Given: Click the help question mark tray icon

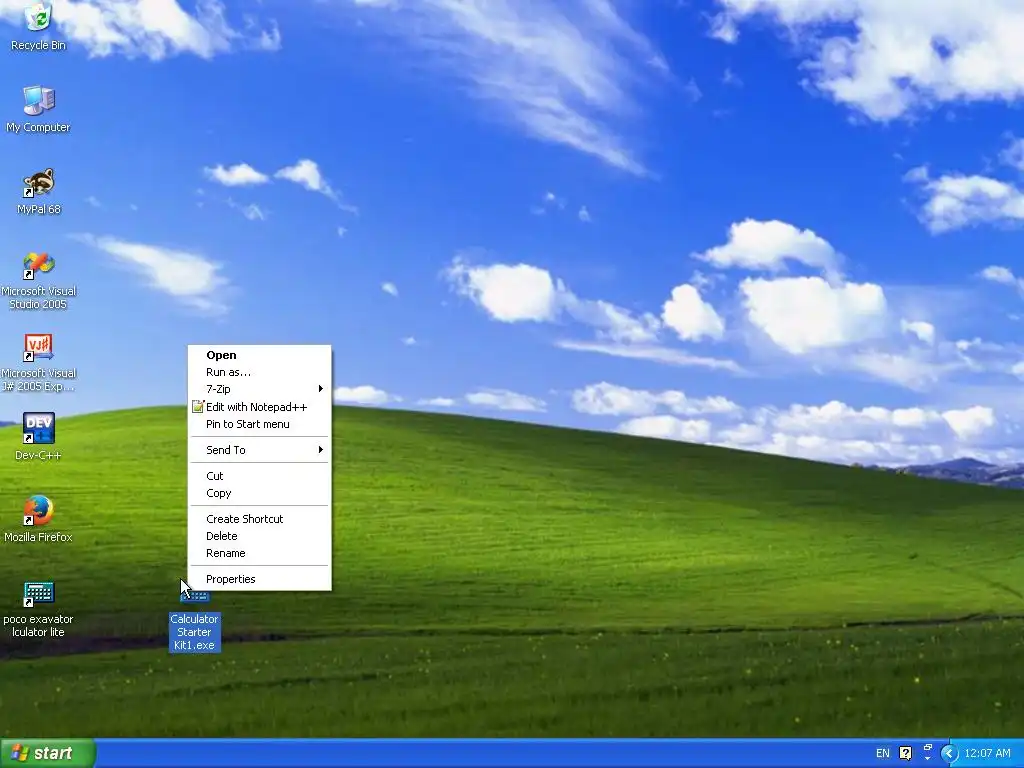Looking at the screenshot, I should coord(905,754).
